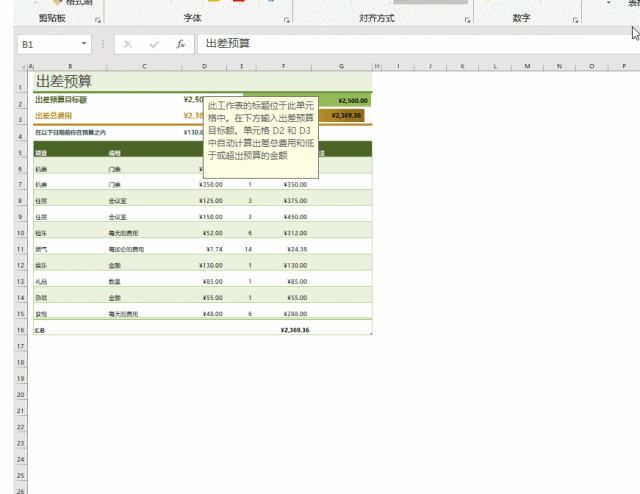This screenshot has width=640, height=494.
Task: Click the Enter checkmark in formula bar
Action: 154,44
